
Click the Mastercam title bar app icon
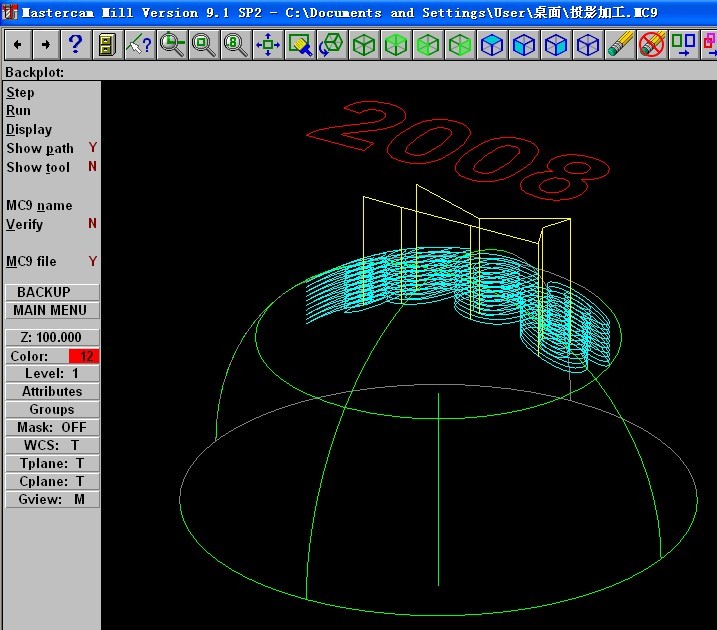click(9, 12)
